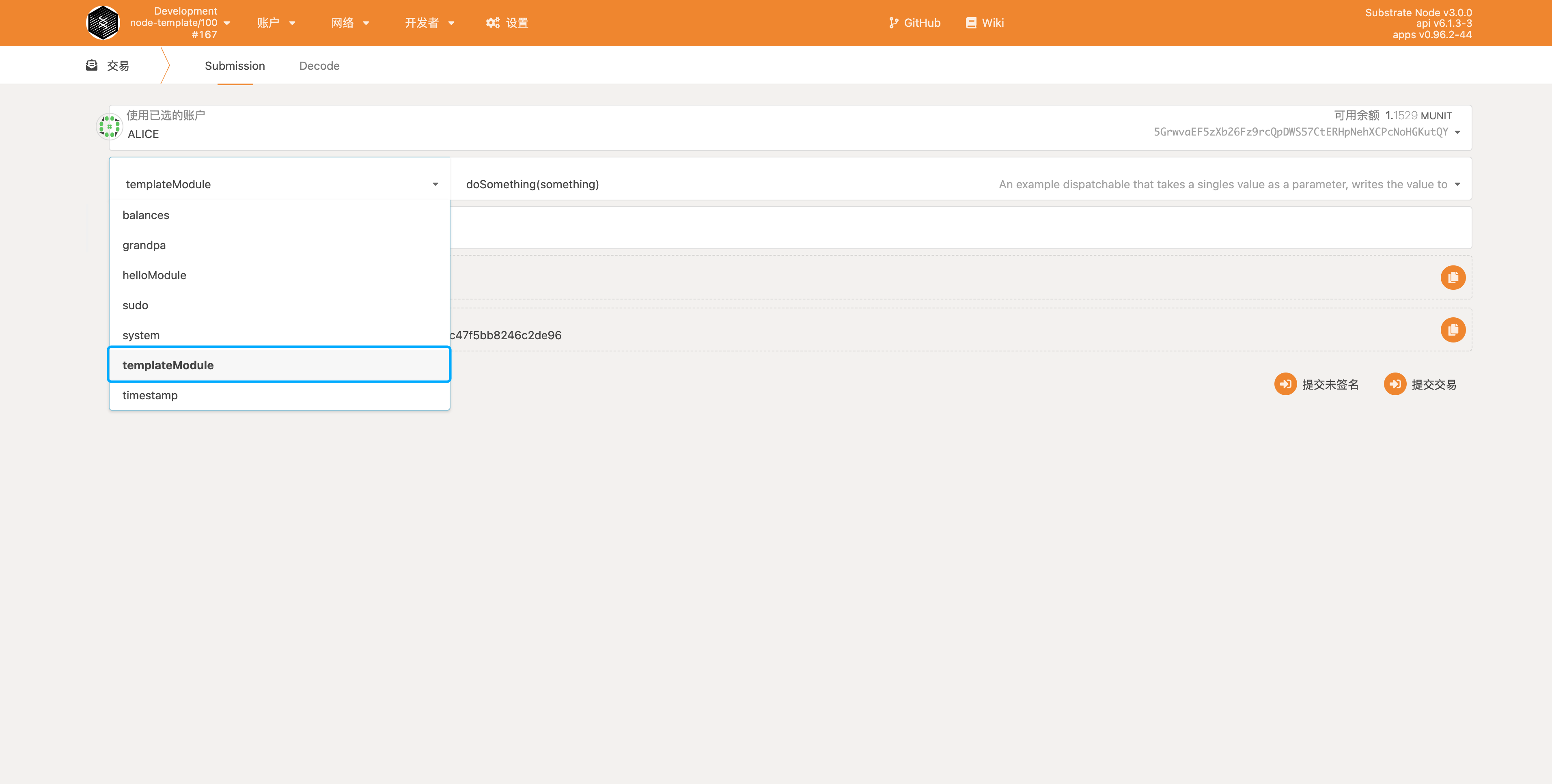Open the 网络 network menu
This screenshot has width=1552, height=784.
pyautogui.click(x=350, y=23)
